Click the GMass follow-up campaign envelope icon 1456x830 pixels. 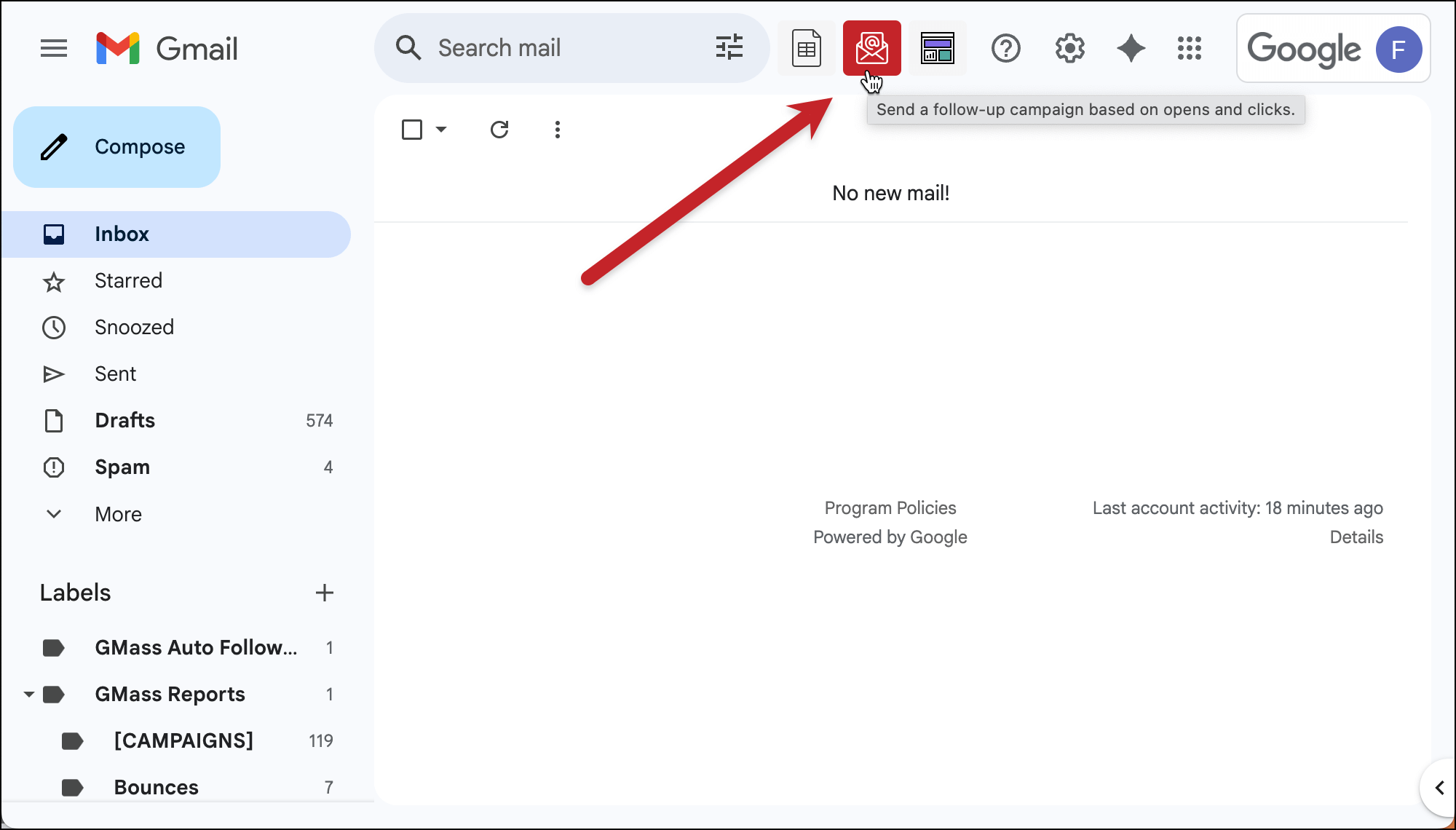tap(871, 48)
